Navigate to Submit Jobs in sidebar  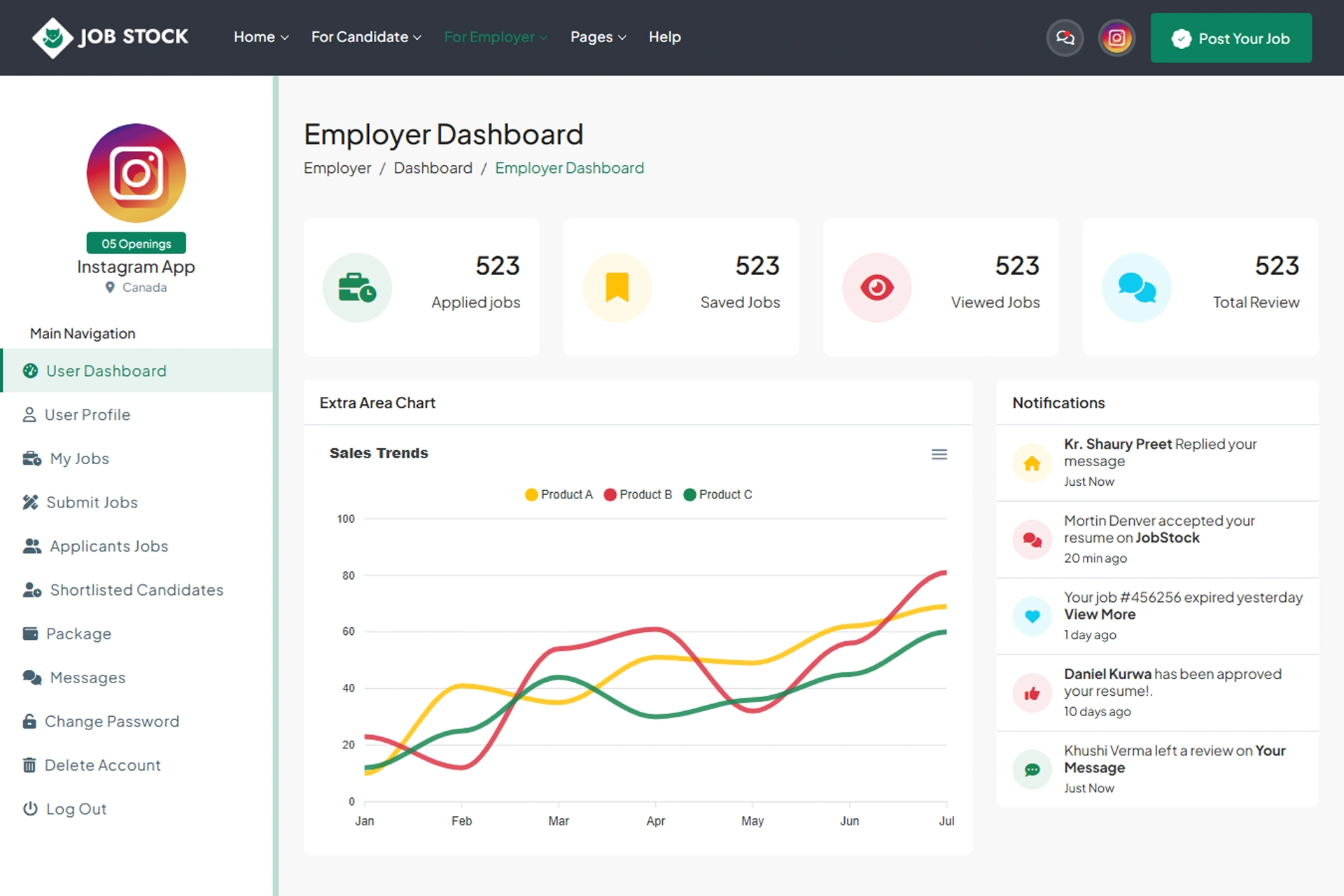tap(136, 503)
